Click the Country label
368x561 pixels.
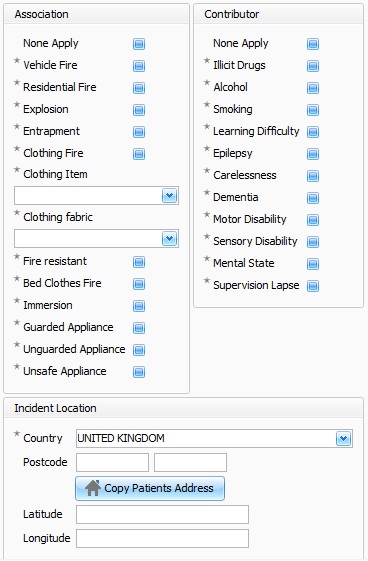[x=43, y=438]
